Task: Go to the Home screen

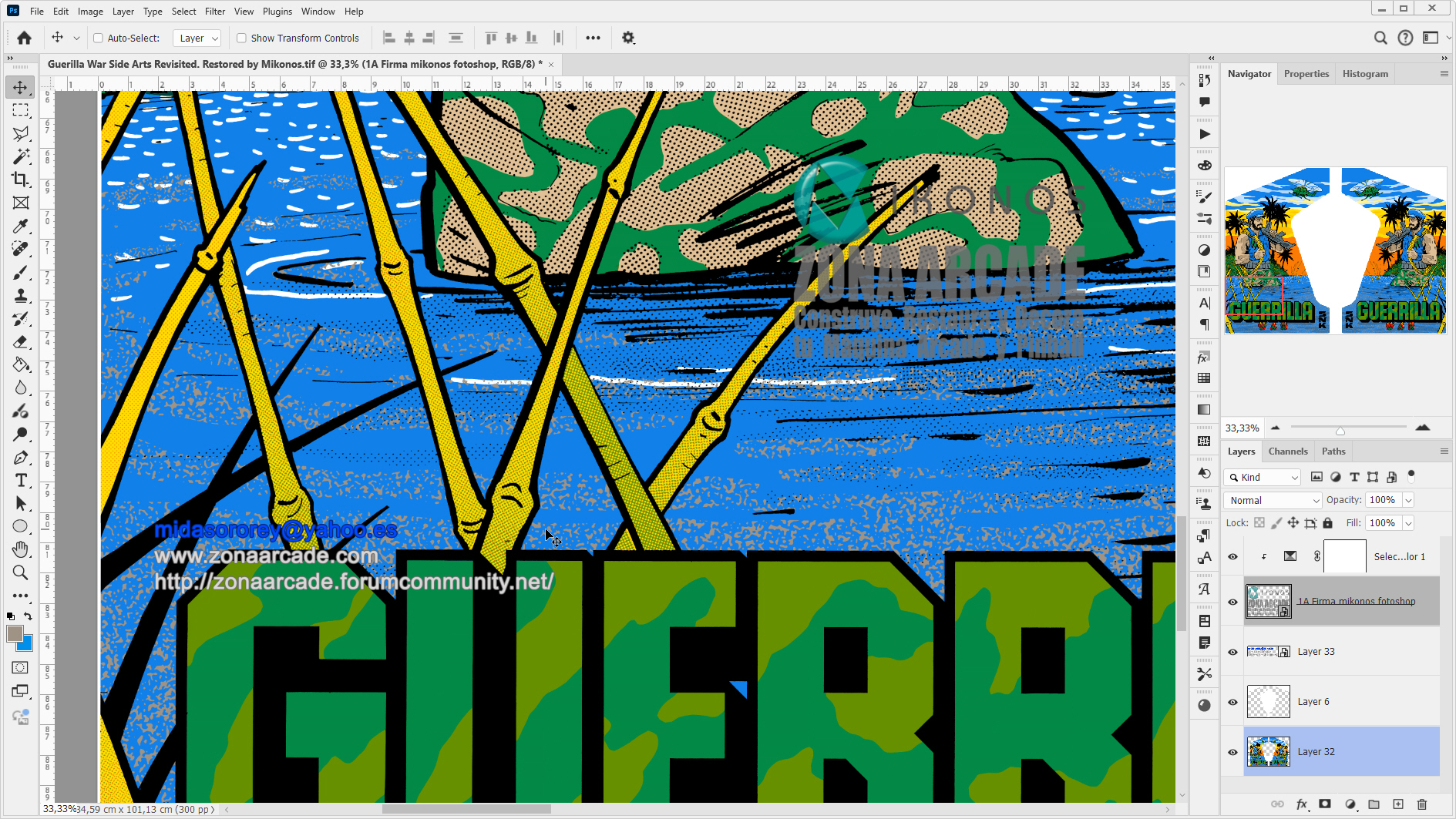Action: pos(24,38)
